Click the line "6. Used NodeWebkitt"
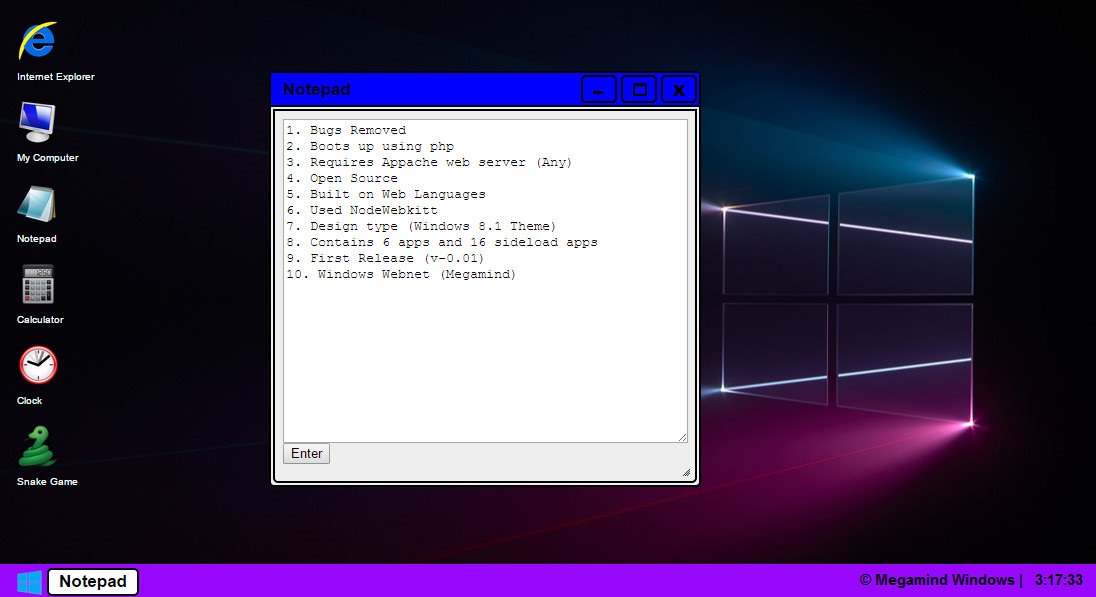Image resolution: width=1096 pixels, height=597 pixels. coord(362,210)
